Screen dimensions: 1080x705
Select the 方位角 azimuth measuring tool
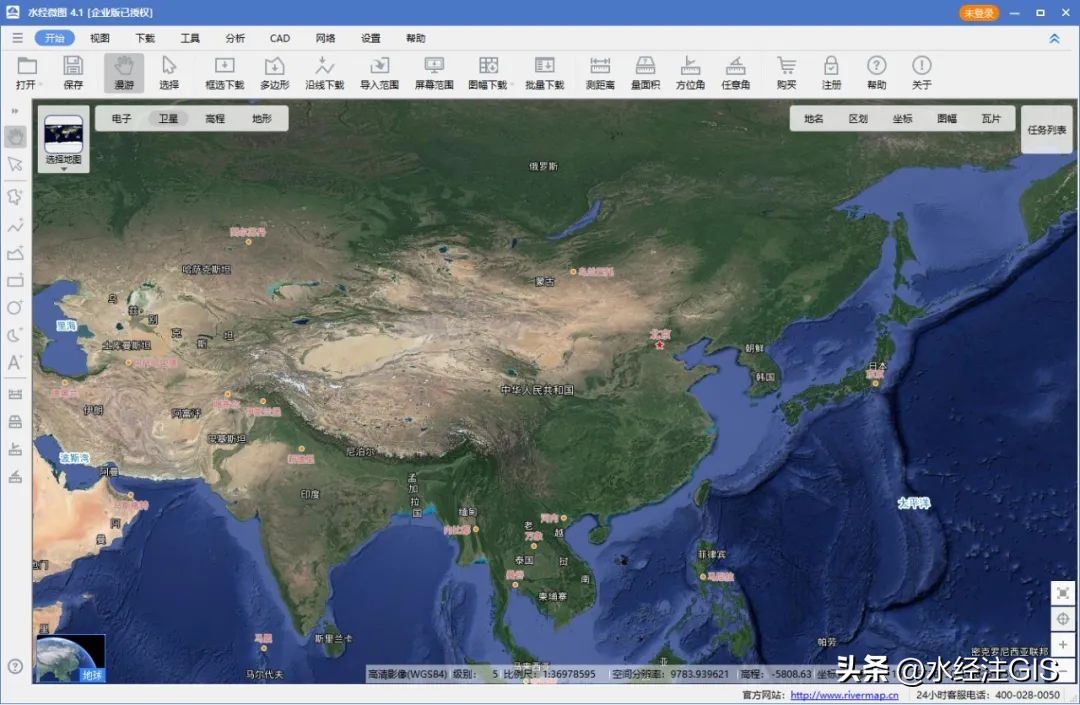coord(690,72)
